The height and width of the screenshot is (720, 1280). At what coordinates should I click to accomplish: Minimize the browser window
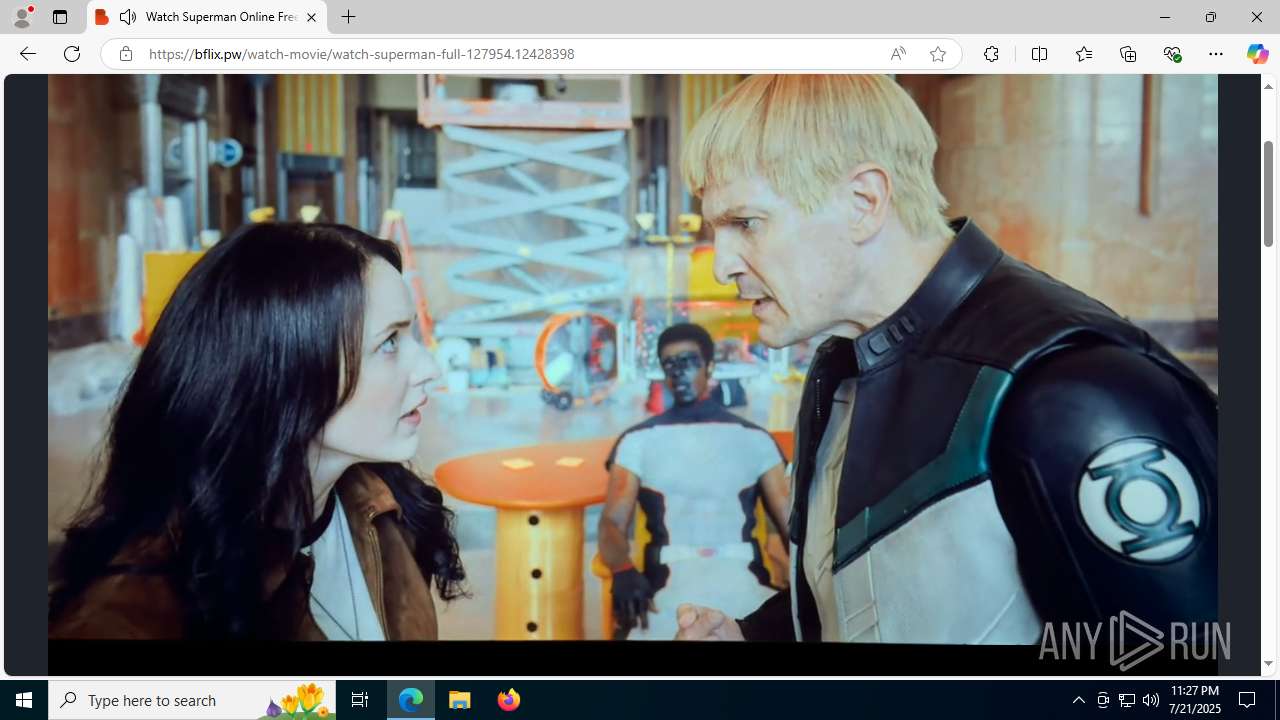1164,17
